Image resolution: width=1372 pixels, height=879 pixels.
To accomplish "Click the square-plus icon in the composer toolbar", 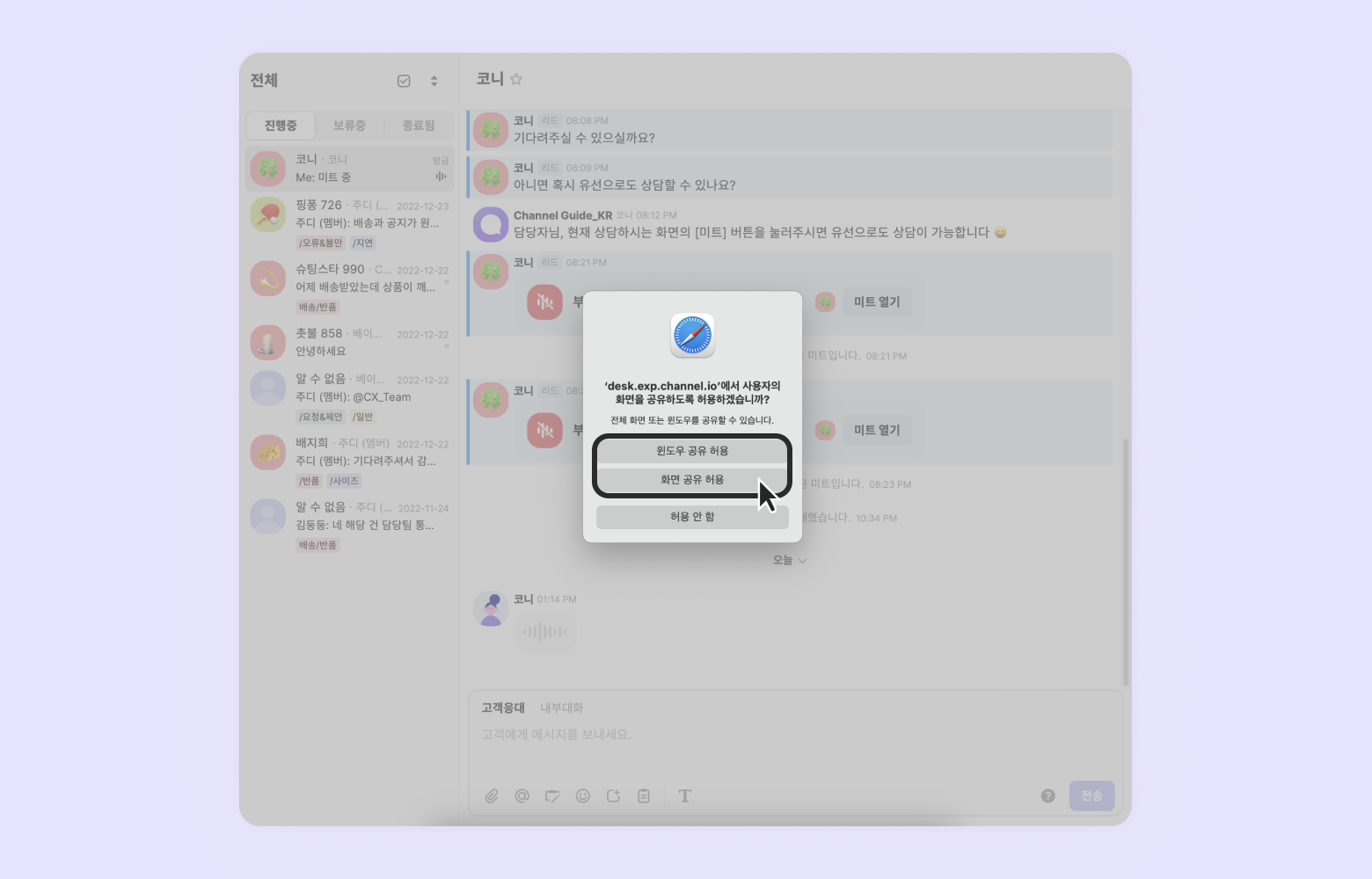I will coord(613,796).
